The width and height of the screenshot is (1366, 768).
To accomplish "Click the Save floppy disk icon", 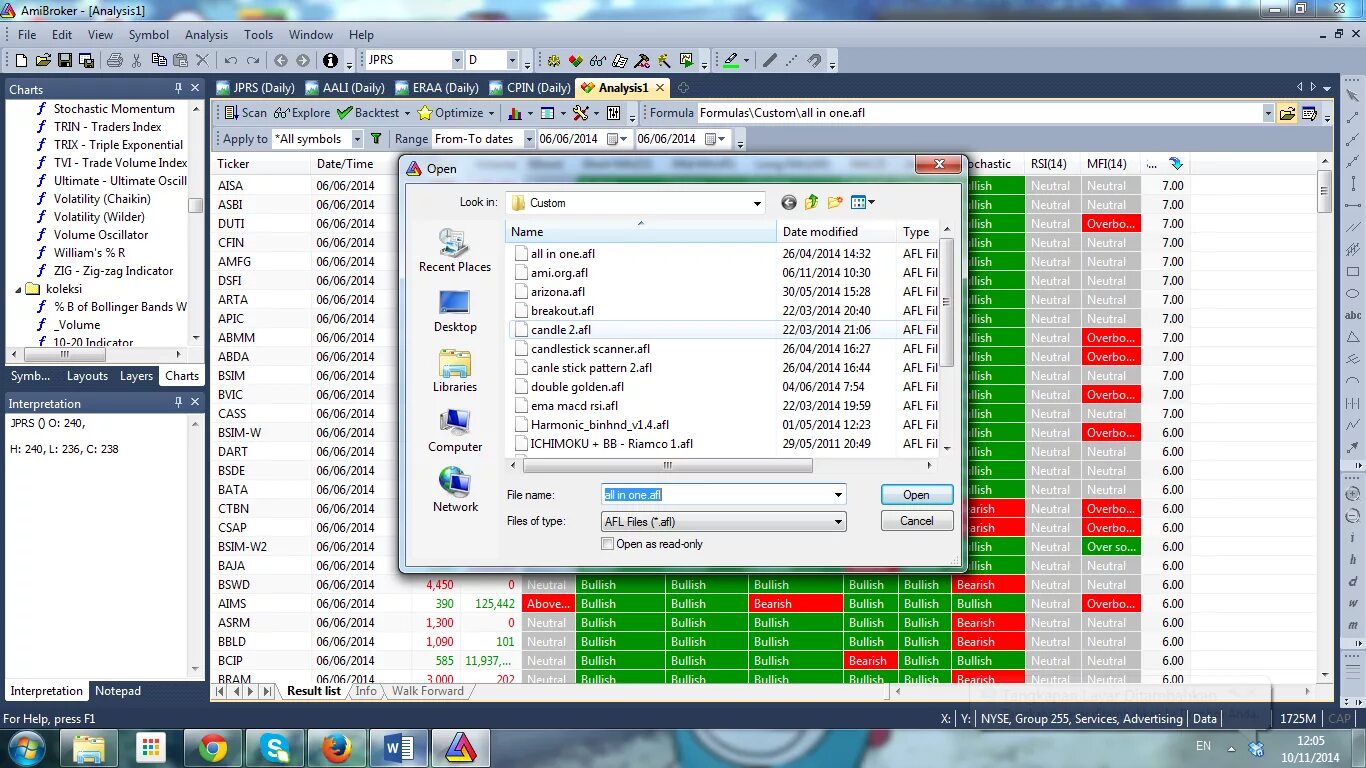I will [x=65, y=60].
